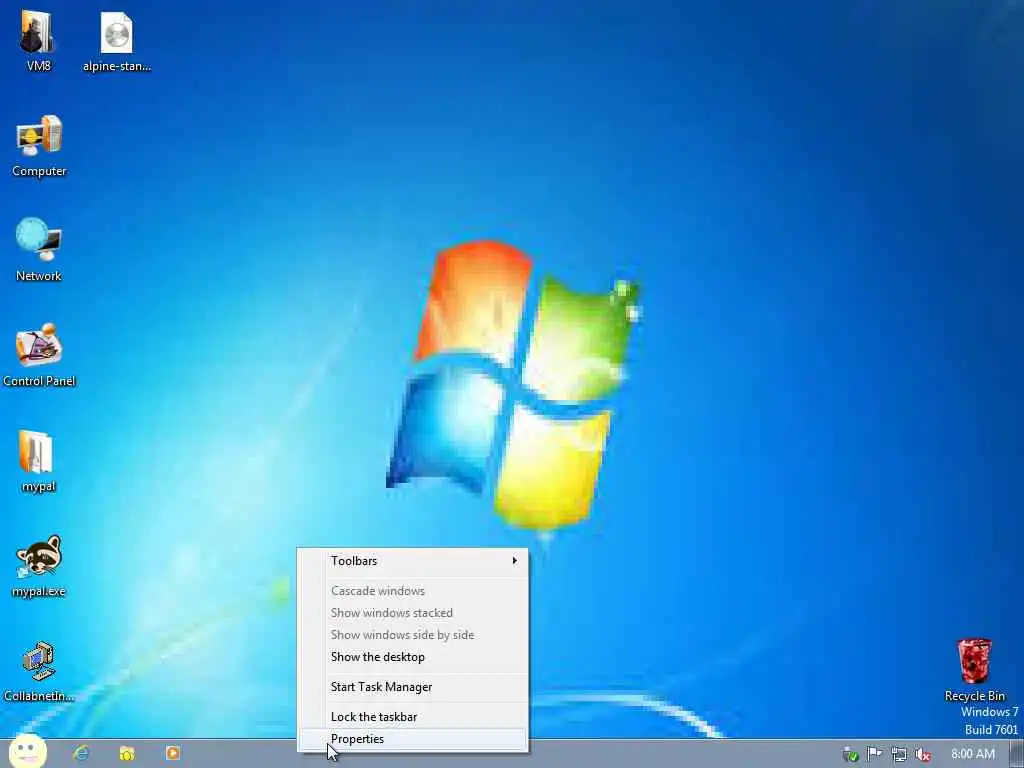
Task: Expand the Toolbars submenu
Action: pos(412,561)
